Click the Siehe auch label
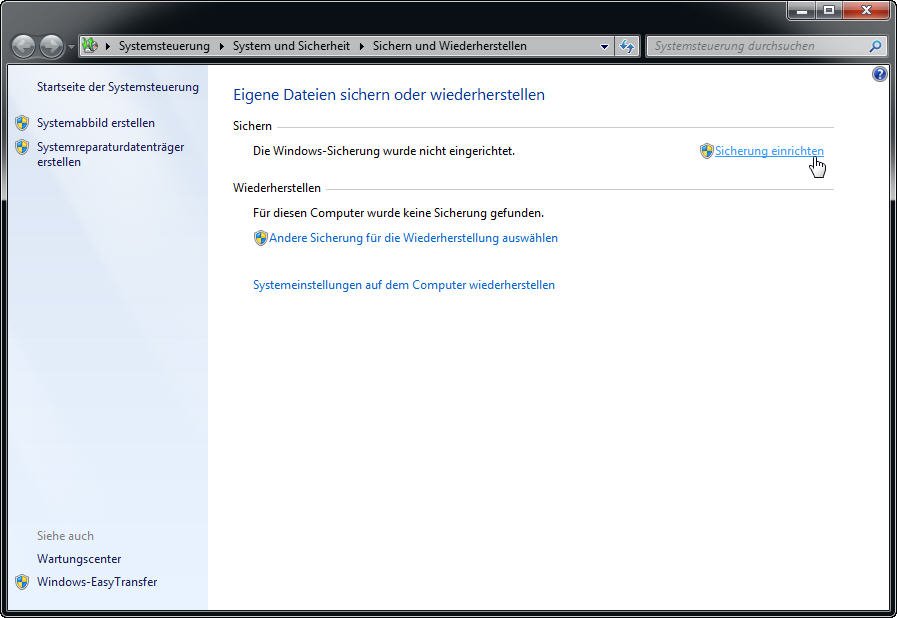 (65, 536)
